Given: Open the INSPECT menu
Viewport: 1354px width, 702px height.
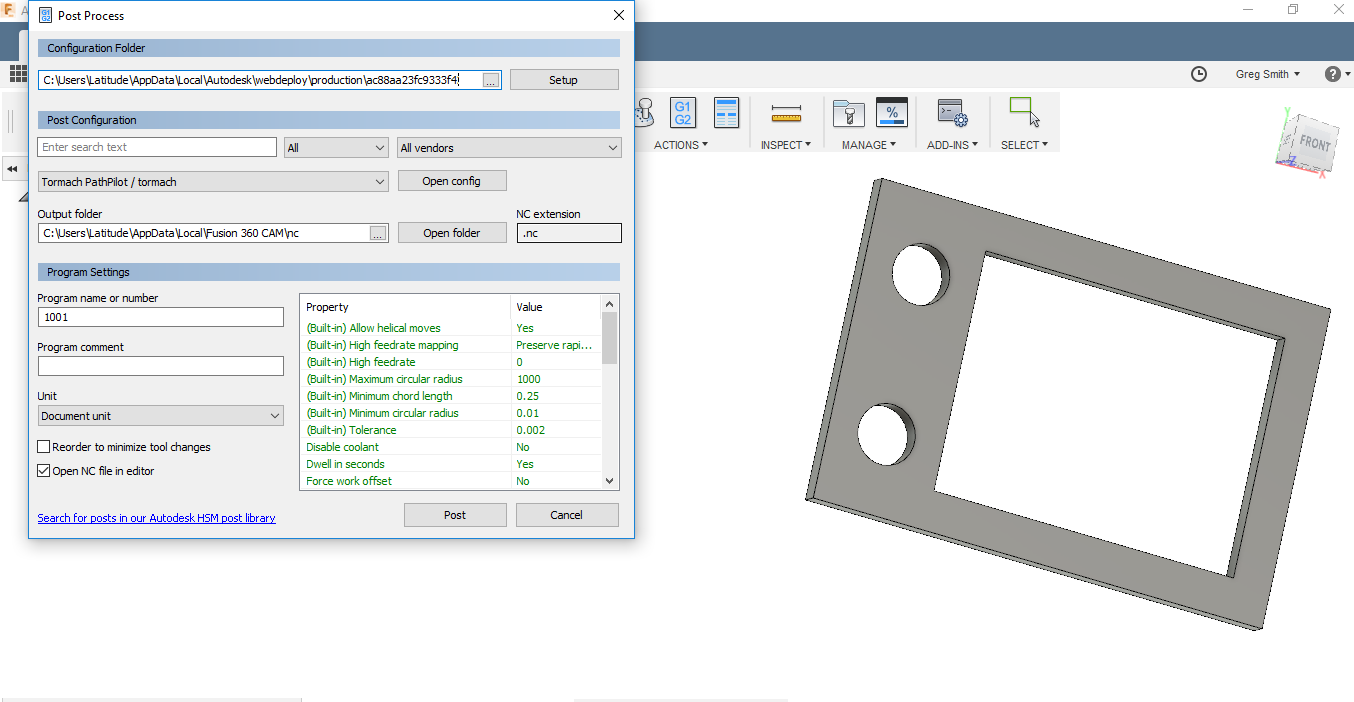Looking at the screenshot, I should pyautogui.click(x=785, y=145).
